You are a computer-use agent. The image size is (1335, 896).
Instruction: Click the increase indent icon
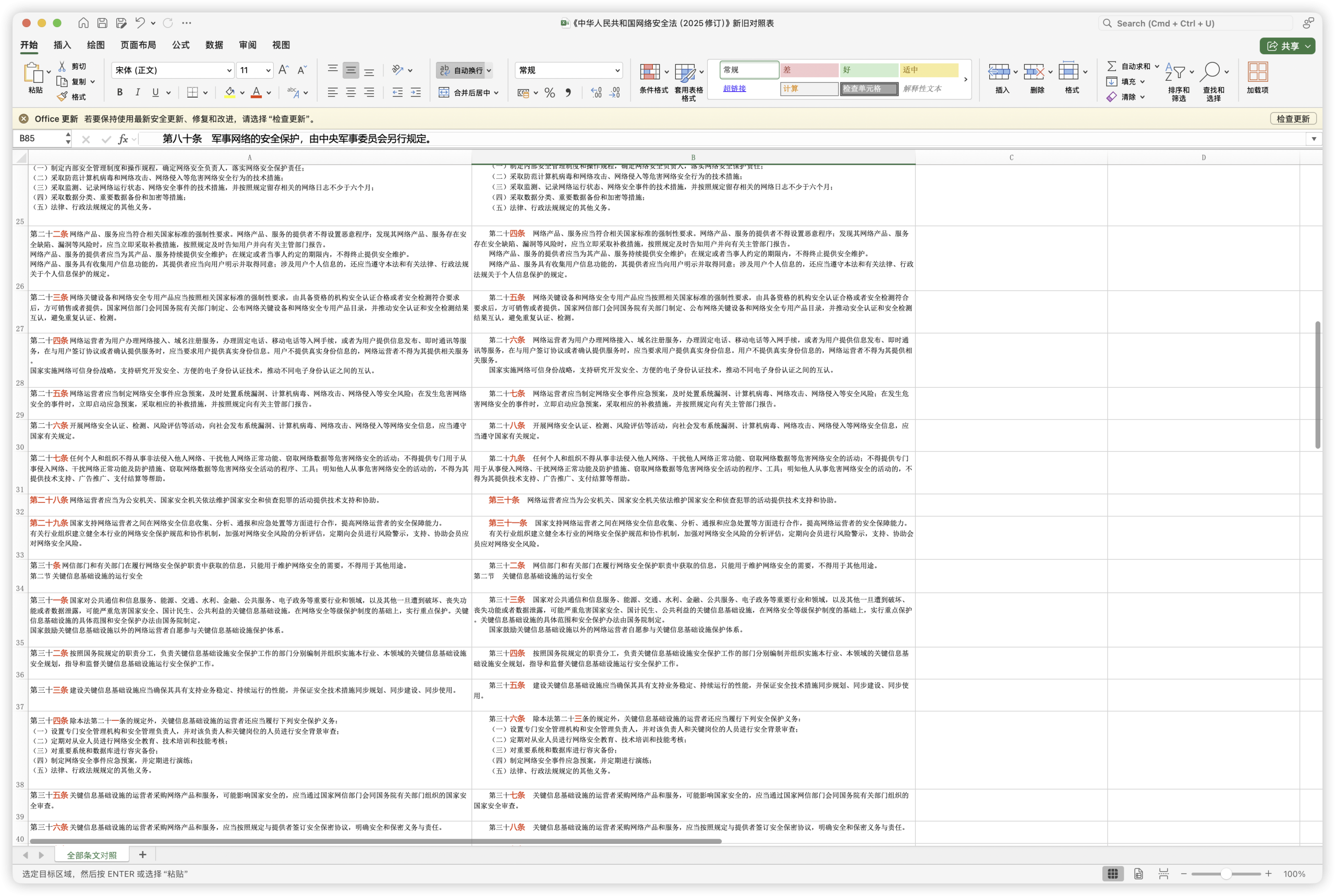point(416,92)
